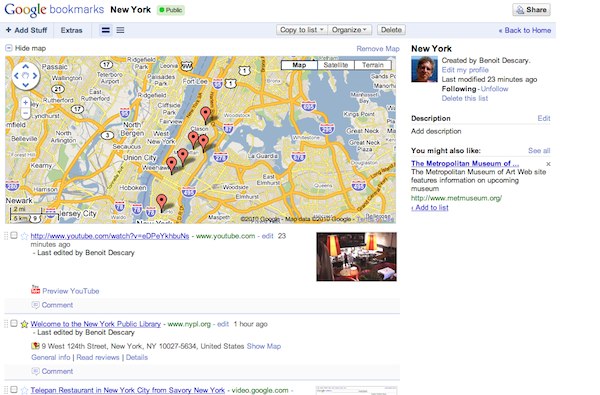Image resolution: width=600 pixels, height=395 pixels.
Task: Pan the map right arrow
Action: [34, 75]
